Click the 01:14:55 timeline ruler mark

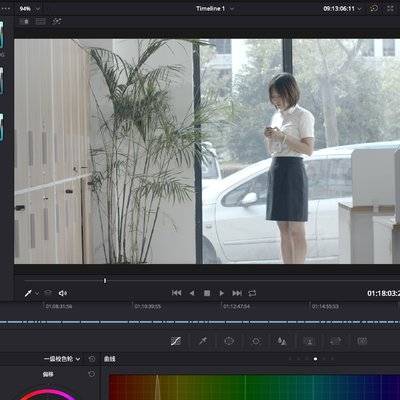click(x=325, y=306)
